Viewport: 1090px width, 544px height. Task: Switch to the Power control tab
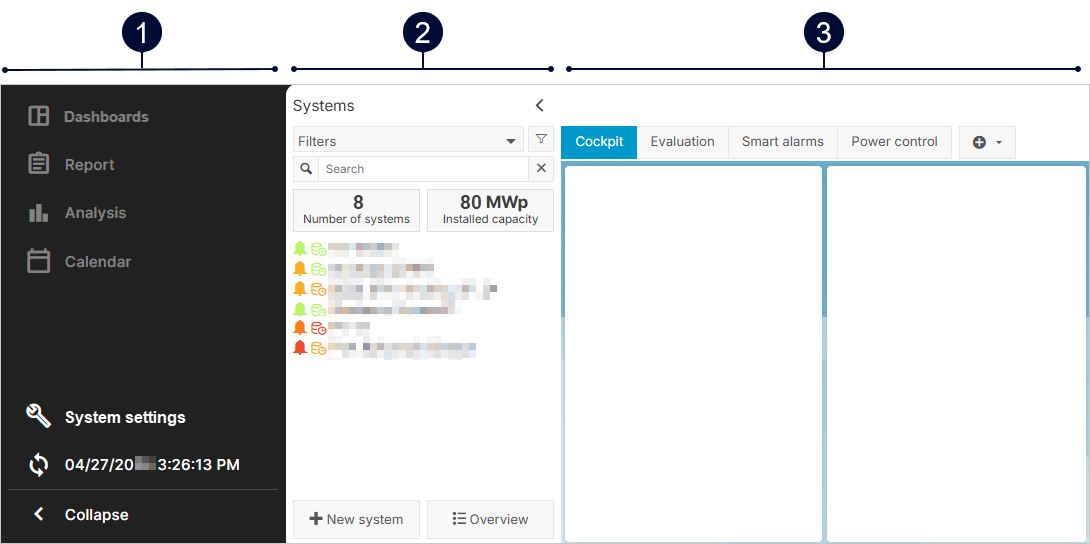click(x=895, y=142)
